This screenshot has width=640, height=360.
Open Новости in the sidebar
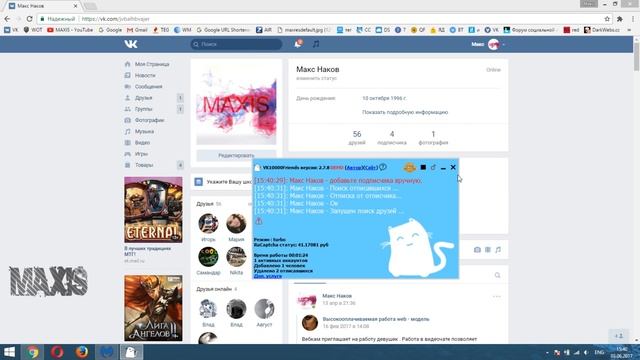pos(145,76)
